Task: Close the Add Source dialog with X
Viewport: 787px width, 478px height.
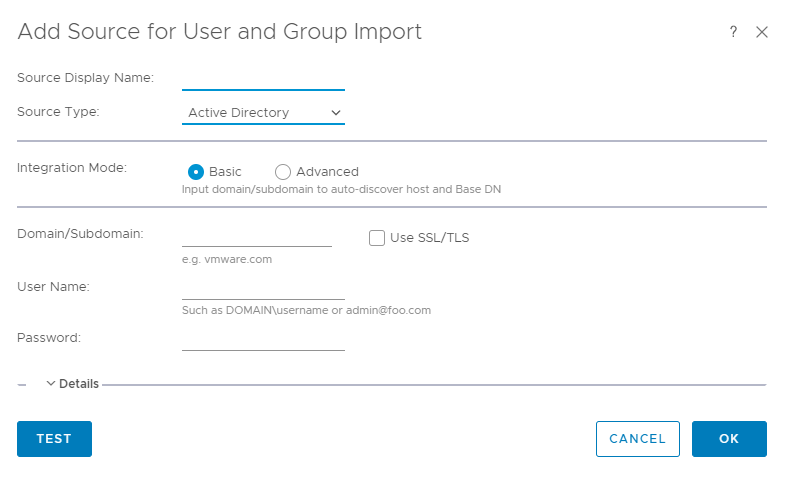Action: [x=762, y=32]
